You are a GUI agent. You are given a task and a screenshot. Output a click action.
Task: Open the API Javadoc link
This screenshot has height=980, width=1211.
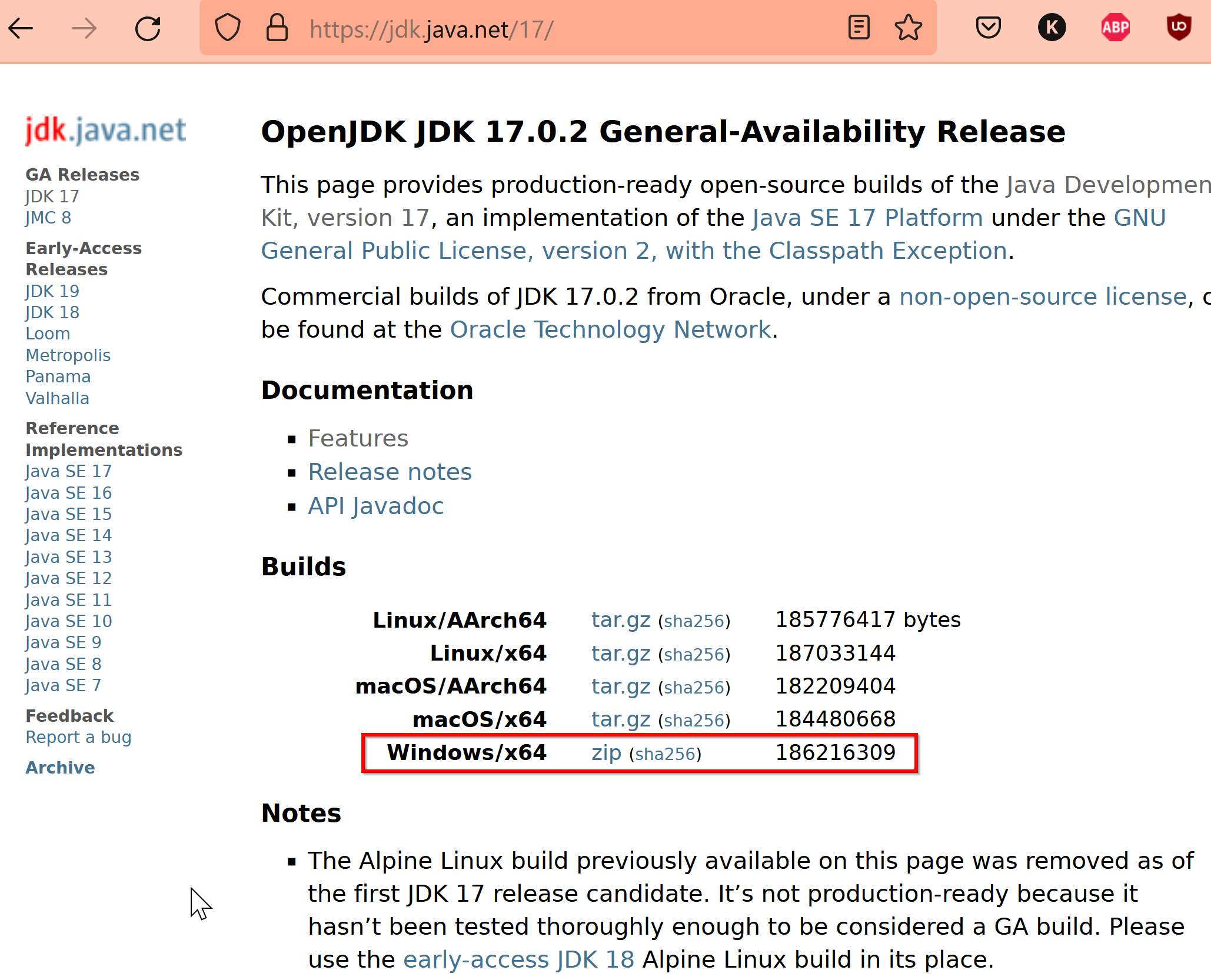(x=376, y=506)
